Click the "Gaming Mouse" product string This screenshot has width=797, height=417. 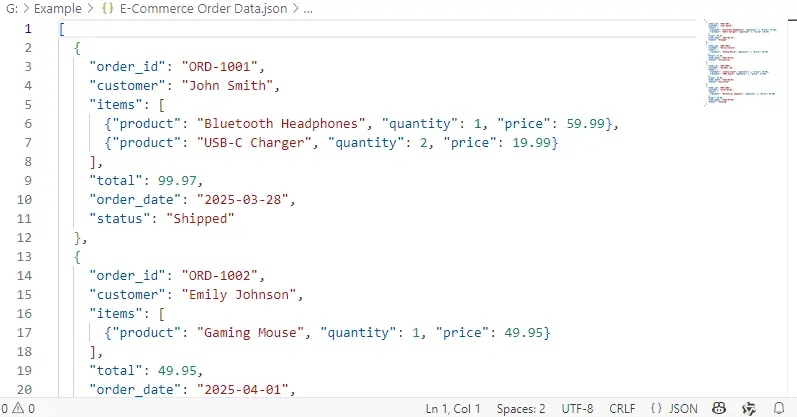[250, 333]
